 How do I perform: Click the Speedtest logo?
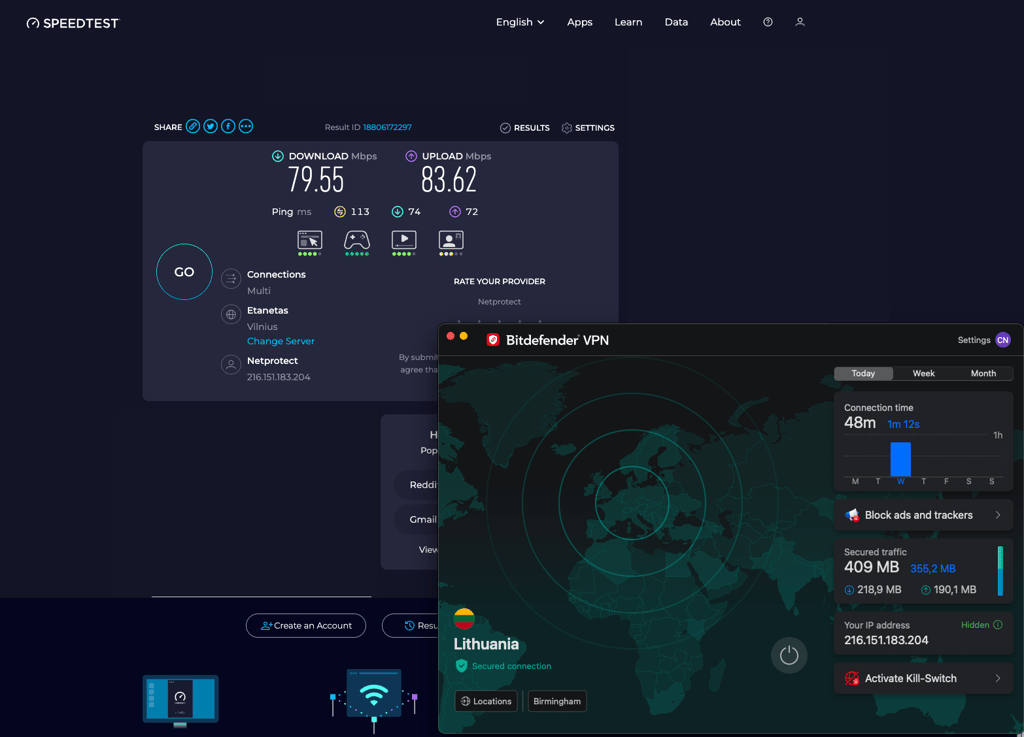click(x=72, y=23)
